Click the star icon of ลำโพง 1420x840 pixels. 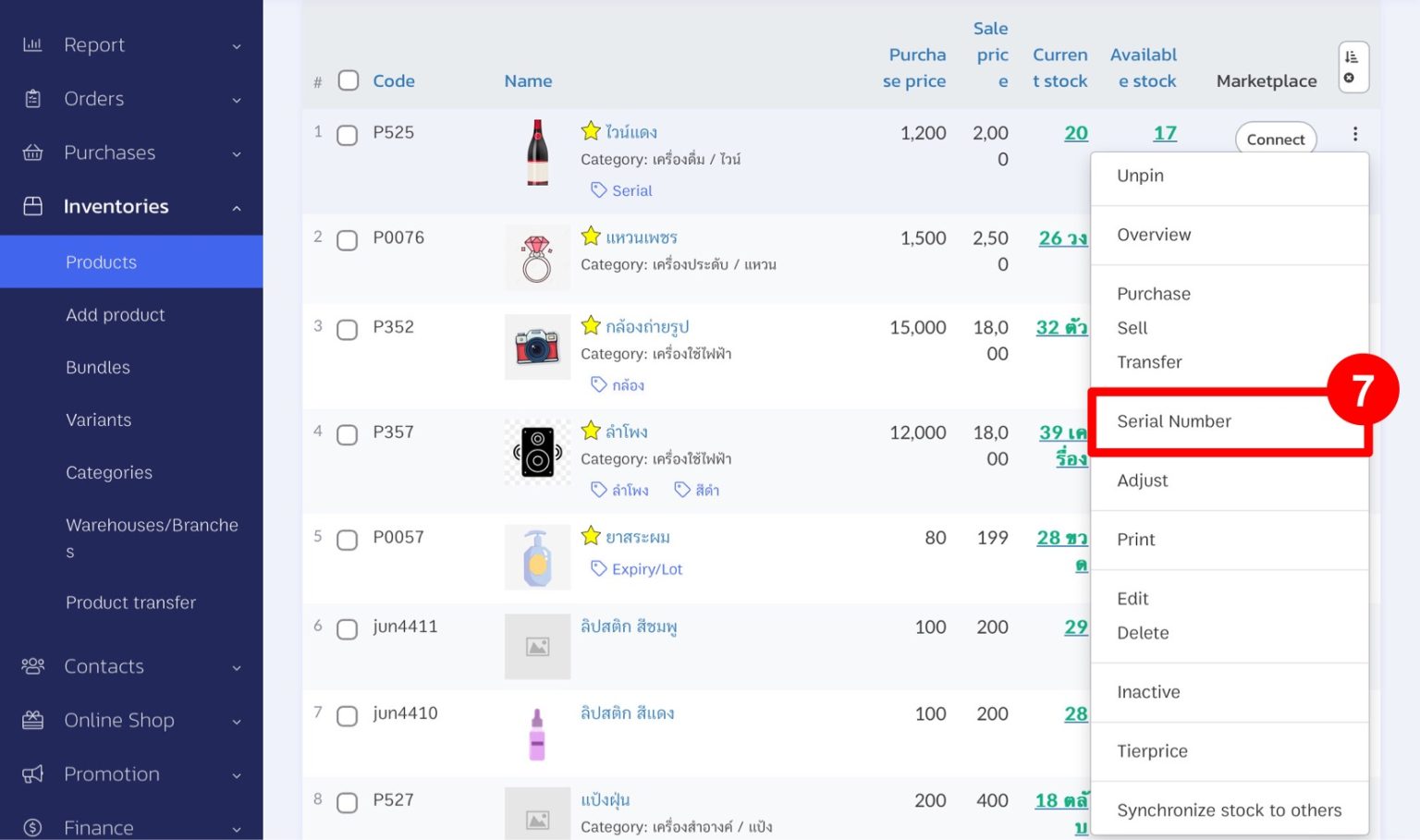coord(591,431)
